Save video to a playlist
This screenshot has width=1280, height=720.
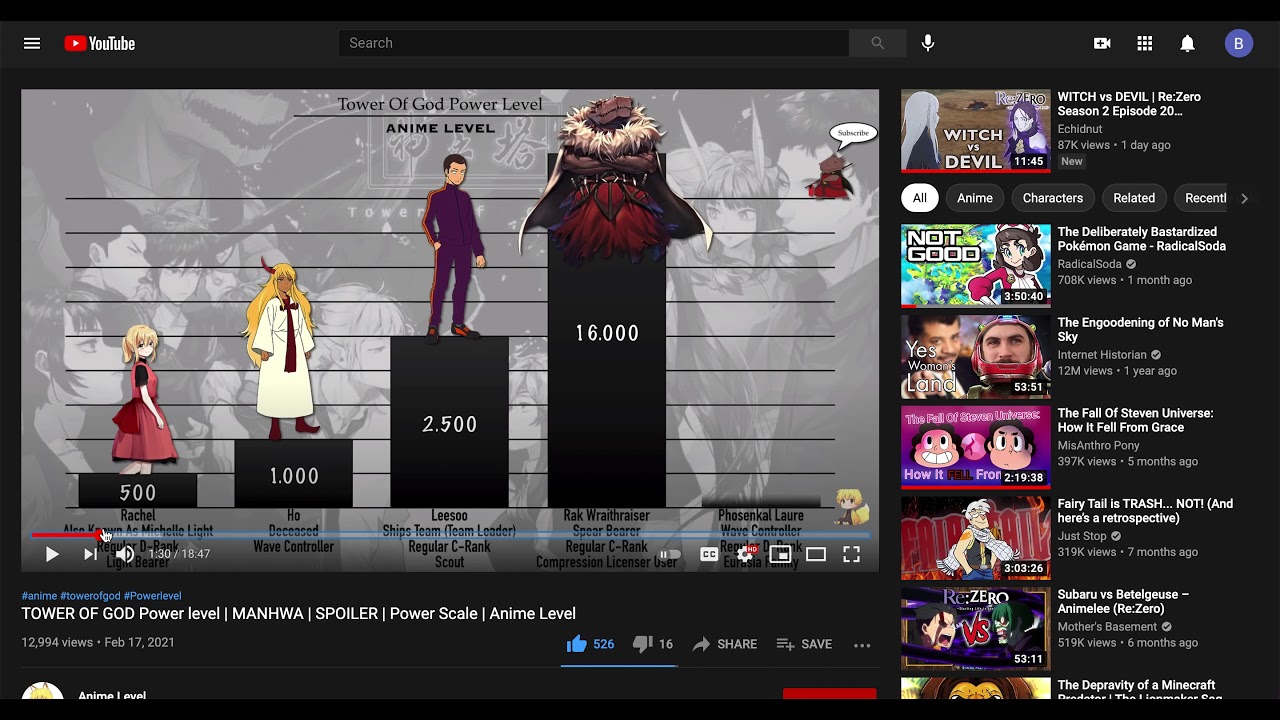(x=804, y=644)
